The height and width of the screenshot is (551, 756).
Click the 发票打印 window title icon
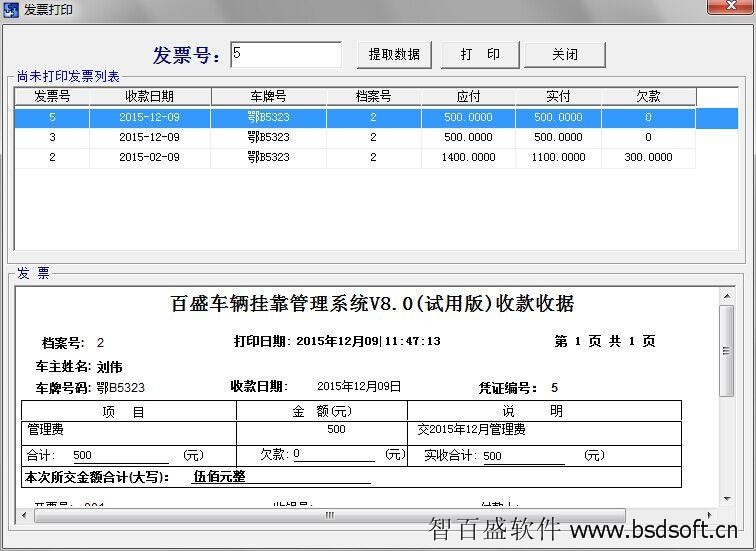10,9
